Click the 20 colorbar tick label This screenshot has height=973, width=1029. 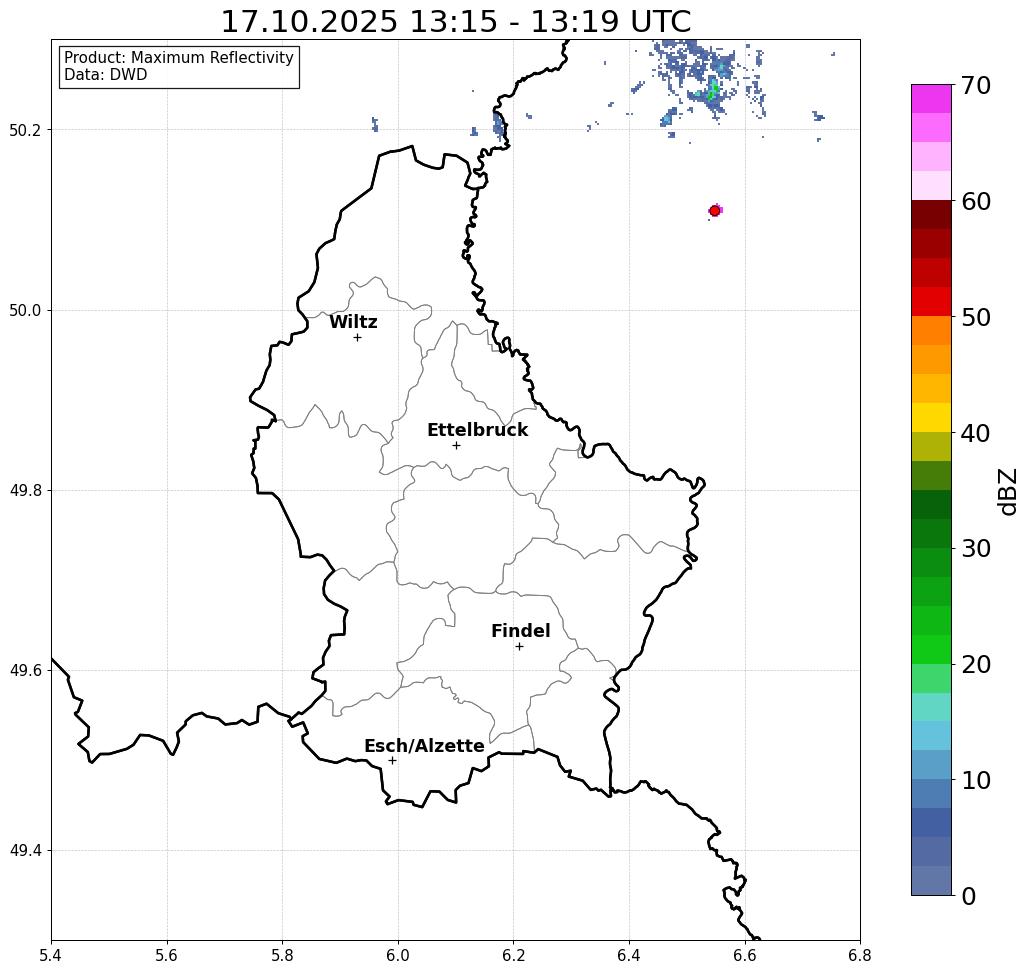tap(975, 664)
